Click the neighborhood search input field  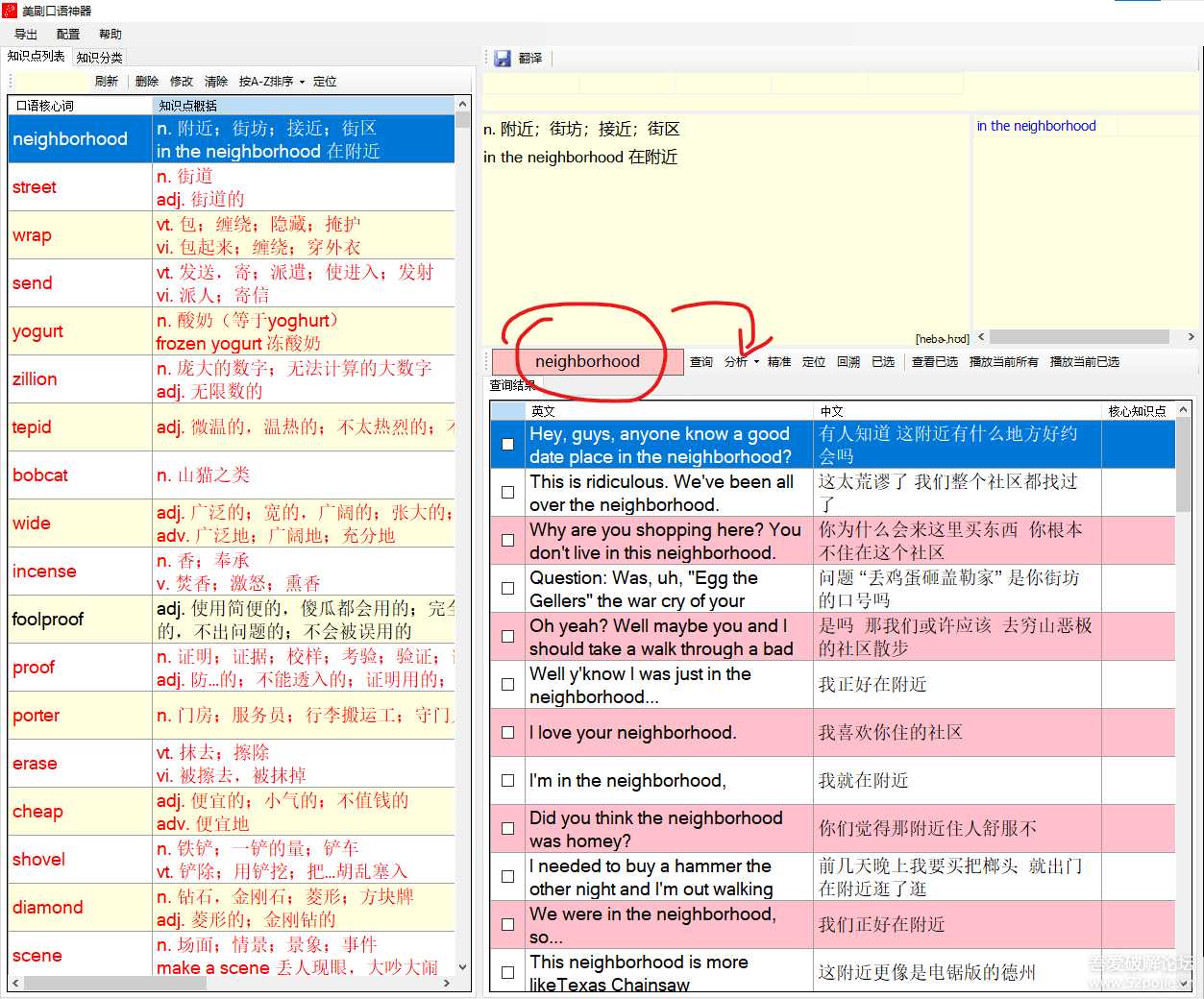587,362
